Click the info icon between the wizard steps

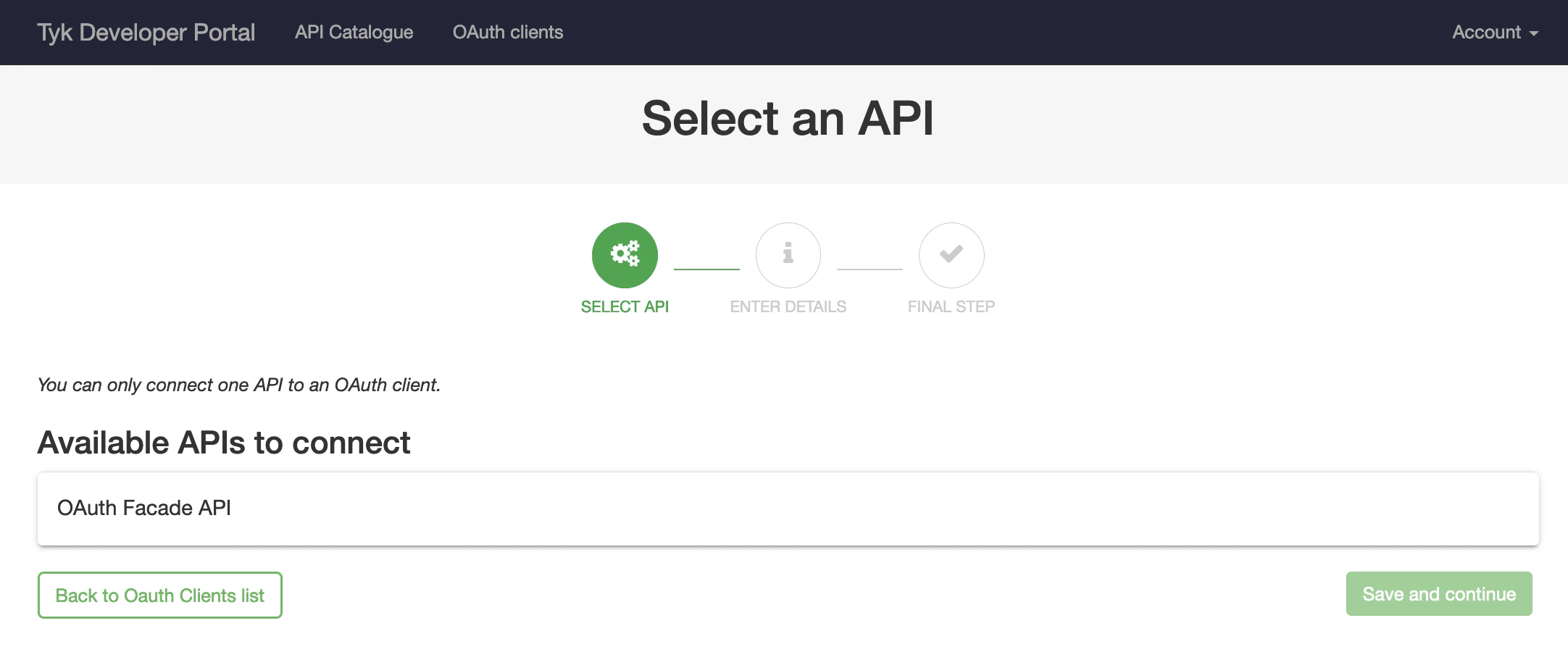click(x=788, y=255)
